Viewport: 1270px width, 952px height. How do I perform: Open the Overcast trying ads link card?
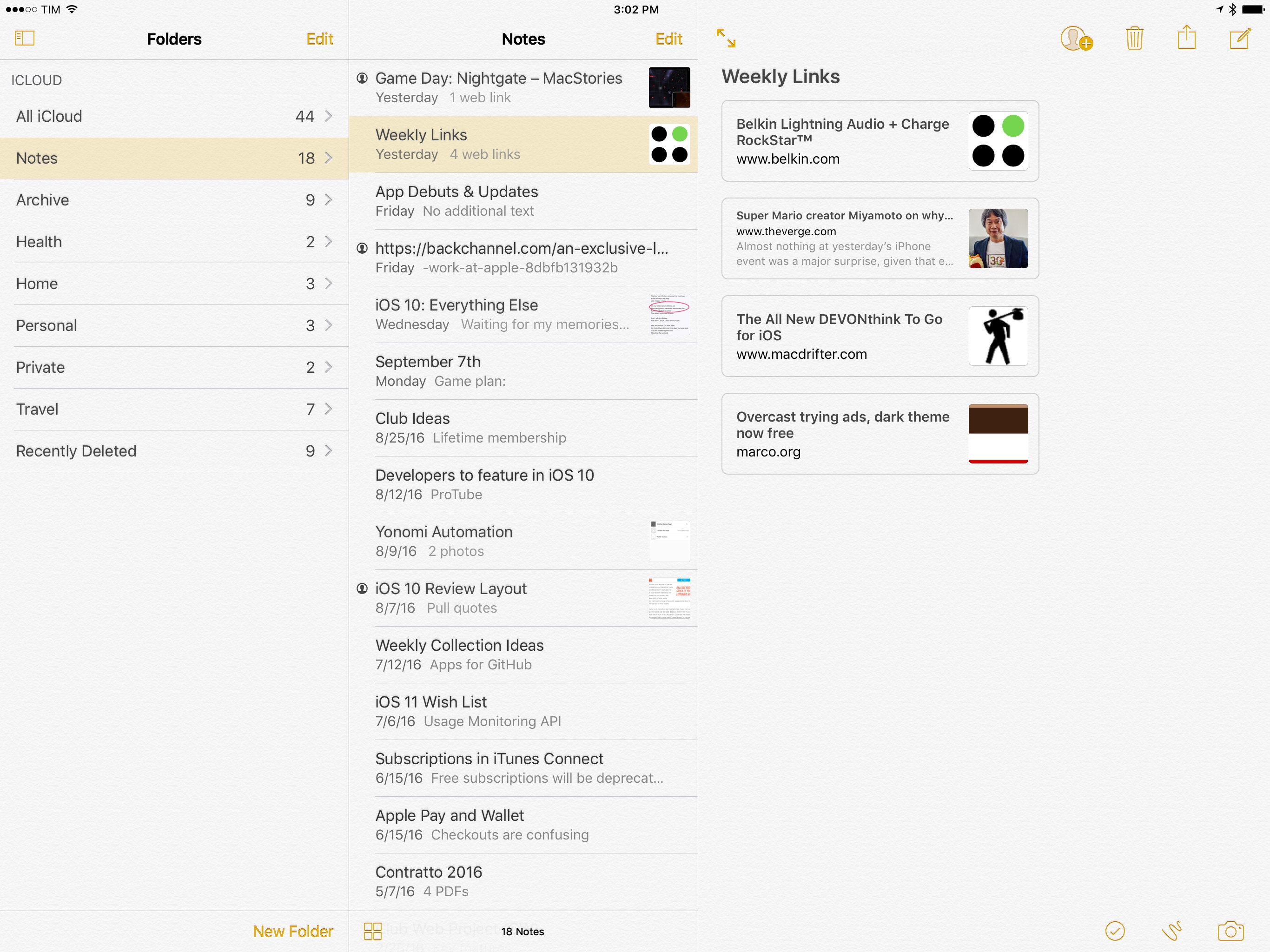pyautogui.click(x=880, y=434)
